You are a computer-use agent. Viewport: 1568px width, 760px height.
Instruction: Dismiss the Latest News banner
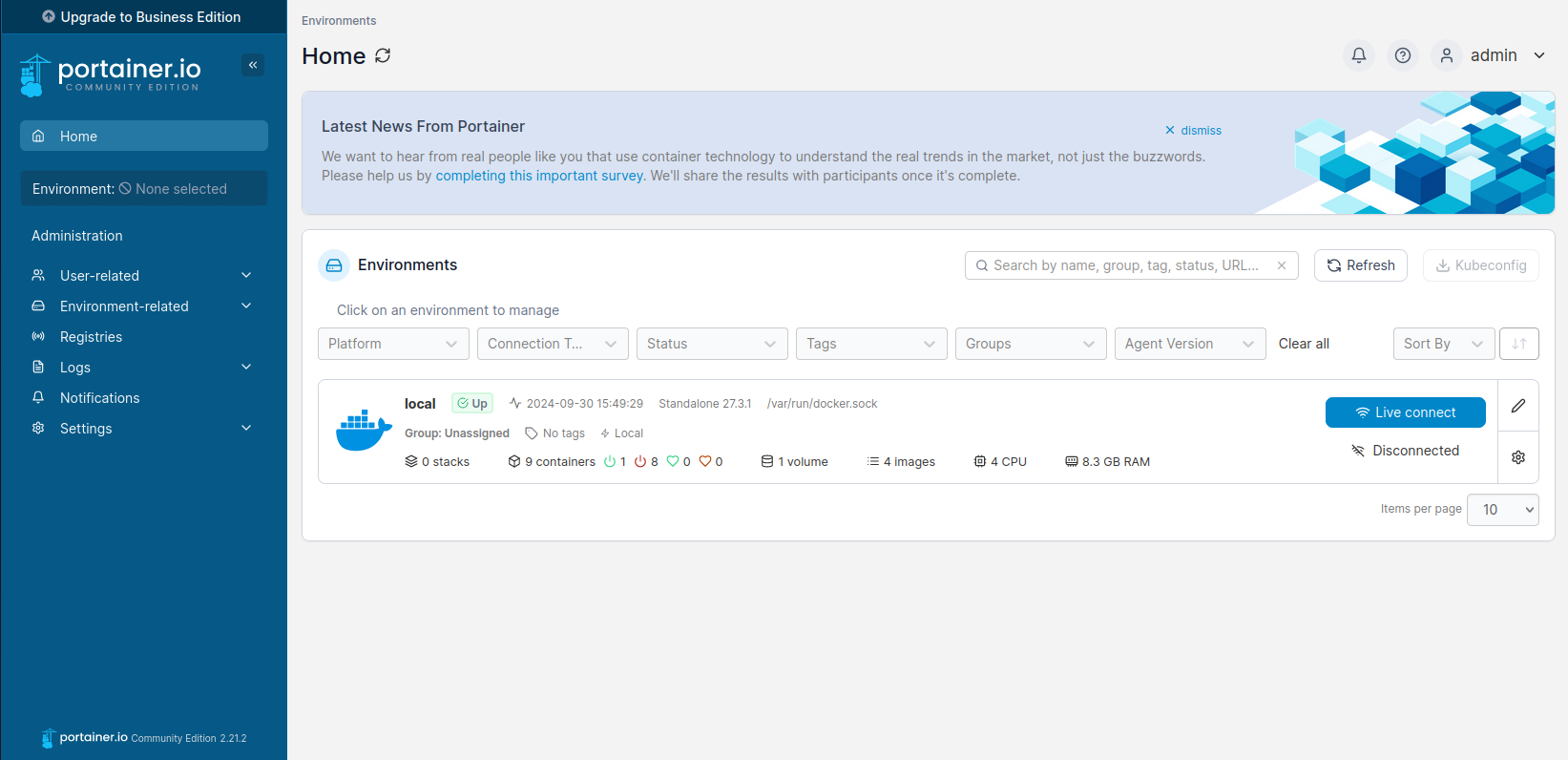[1193, 131]
